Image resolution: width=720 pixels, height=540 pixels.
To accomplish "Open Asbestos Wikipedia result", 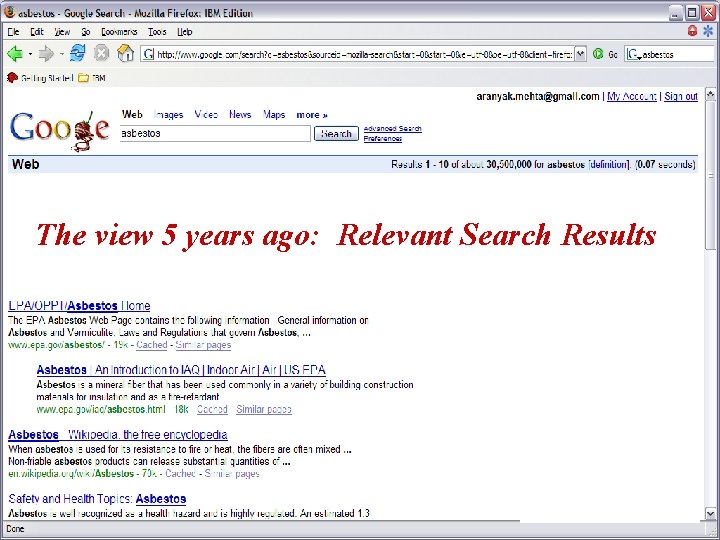I will [118, 434].
